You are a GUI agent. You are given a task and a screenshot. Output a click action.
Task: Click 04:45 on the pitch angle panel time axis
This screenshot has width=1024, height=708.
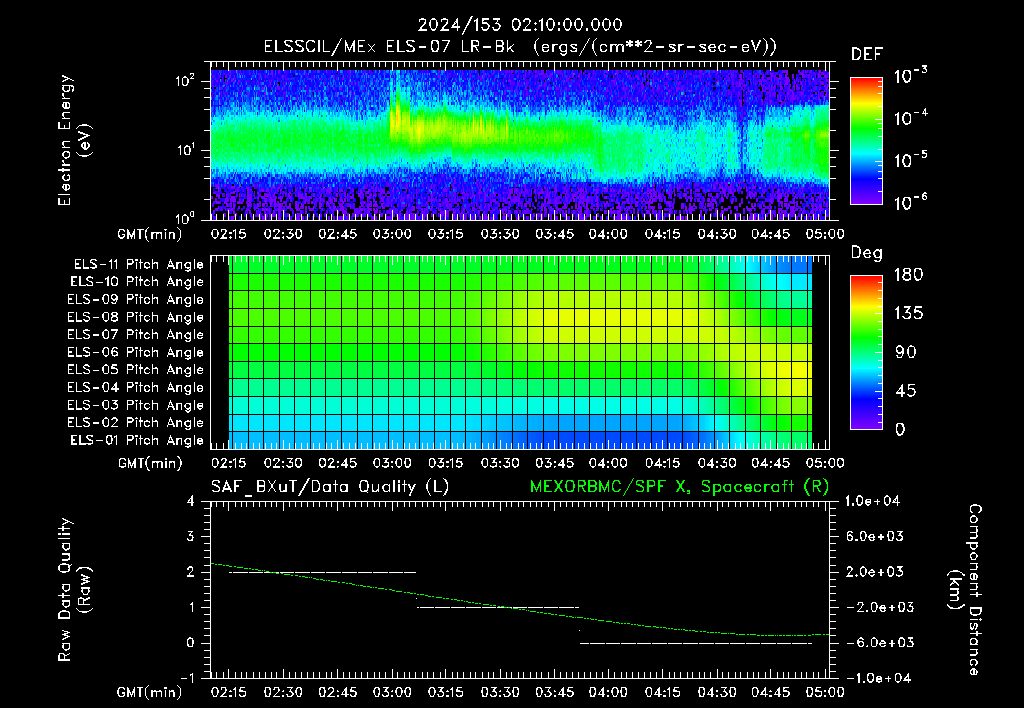point(771,463)
